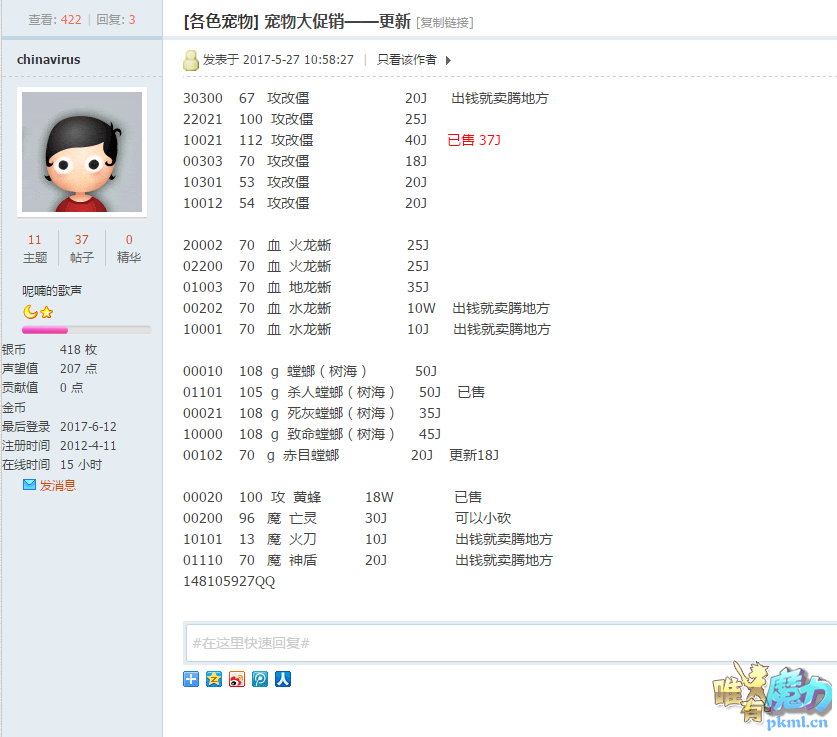
Task: Click the 复制链接 copy link button
Action: (445, 22)
